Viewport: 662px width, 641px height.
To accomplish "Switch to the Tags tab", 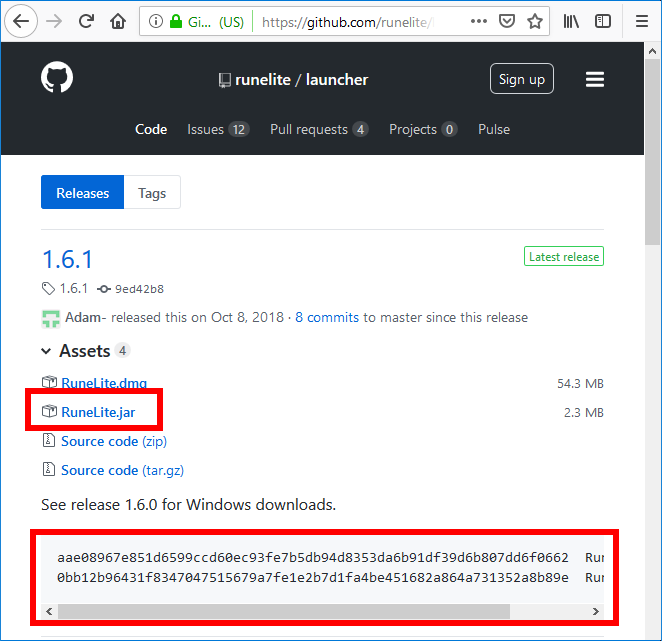I will tap(152, 192).
